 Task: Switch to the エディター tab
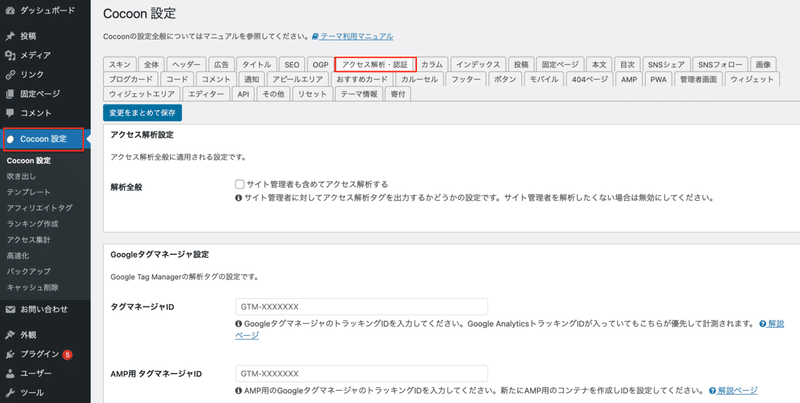tap(206, 94)
